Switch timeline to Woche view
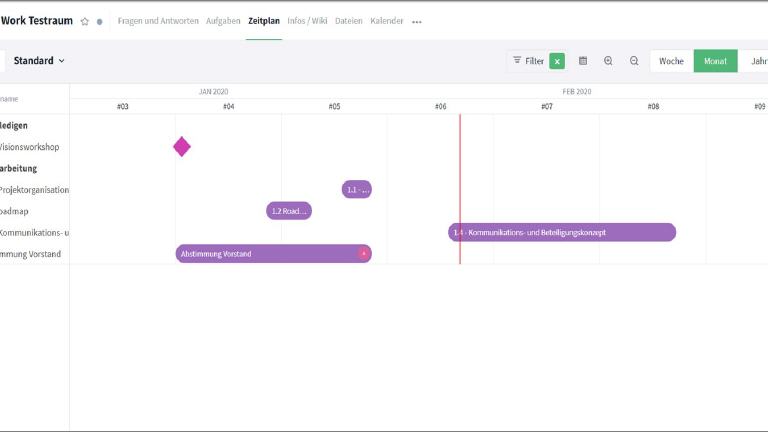Screen dimensions: 768x432 tap(671, 61)
